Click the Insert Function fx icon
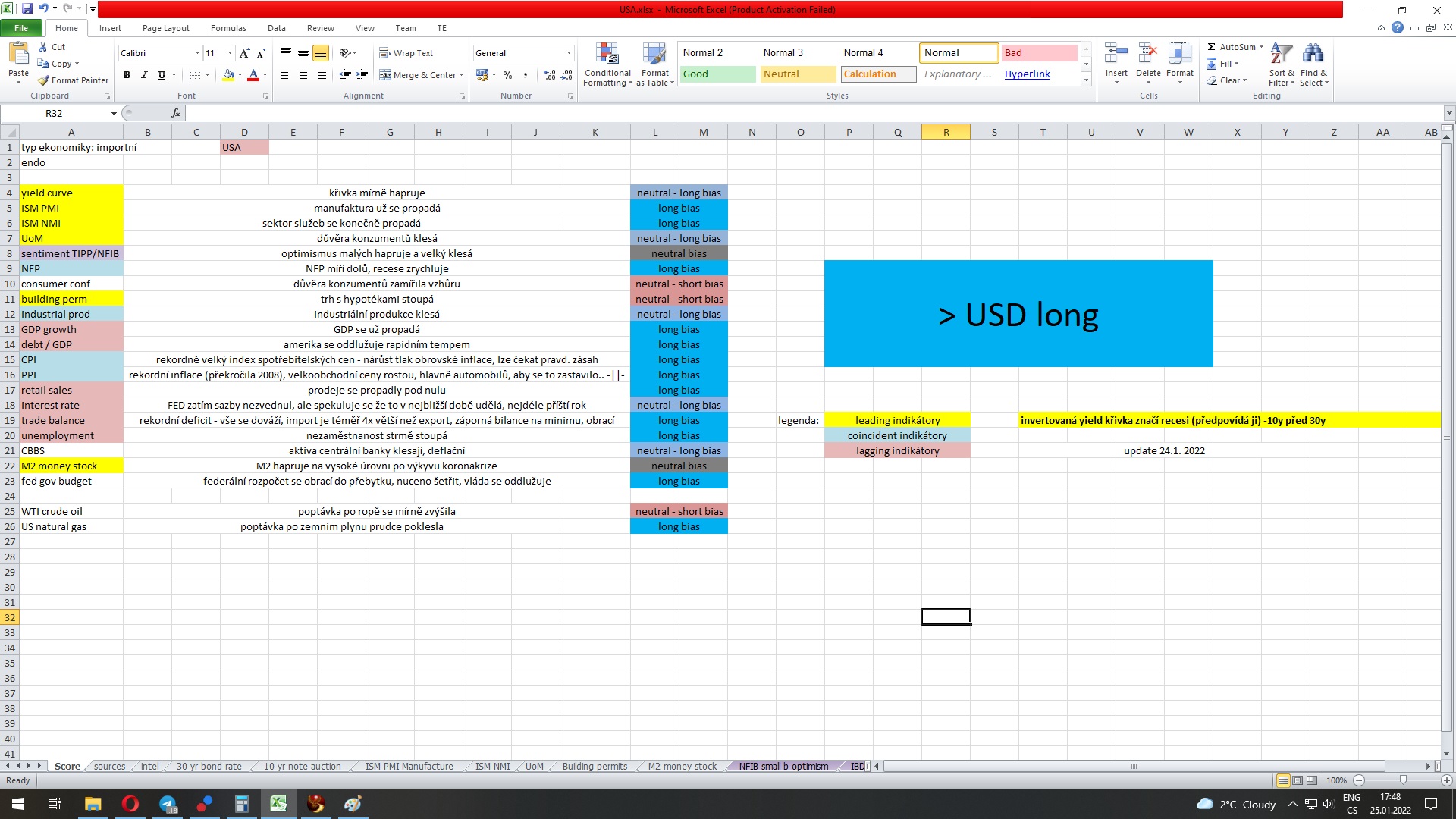 [x=176, y=113]
